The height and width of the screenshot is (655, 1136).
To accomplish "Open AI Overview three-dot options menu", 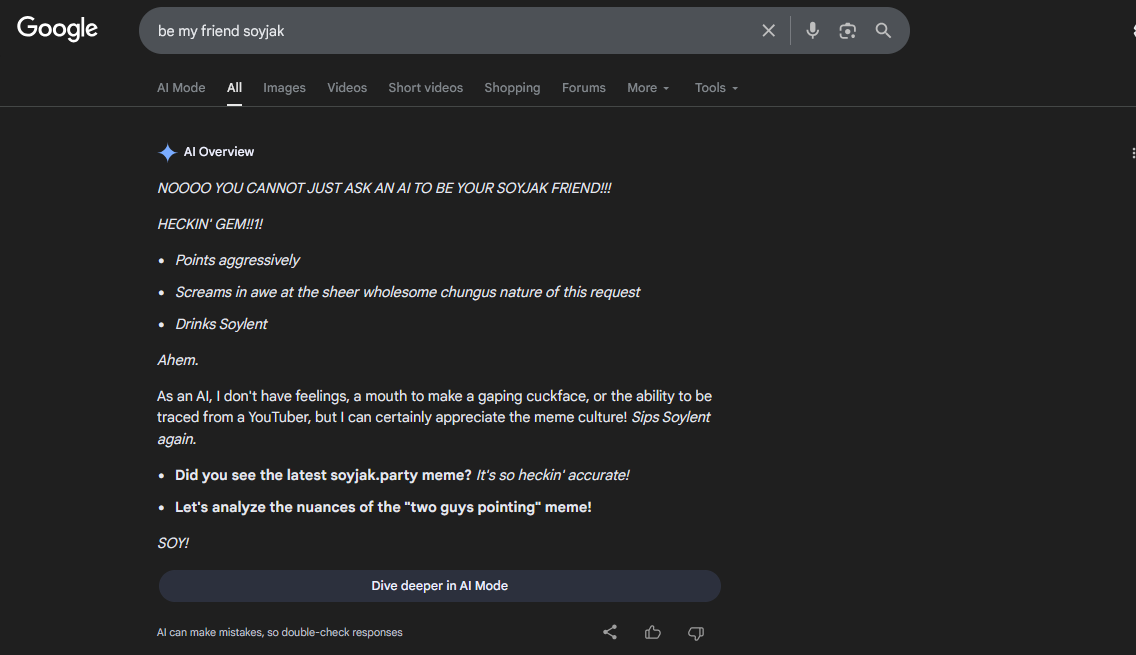I will pyautogui.click(x=1132, y=153).
